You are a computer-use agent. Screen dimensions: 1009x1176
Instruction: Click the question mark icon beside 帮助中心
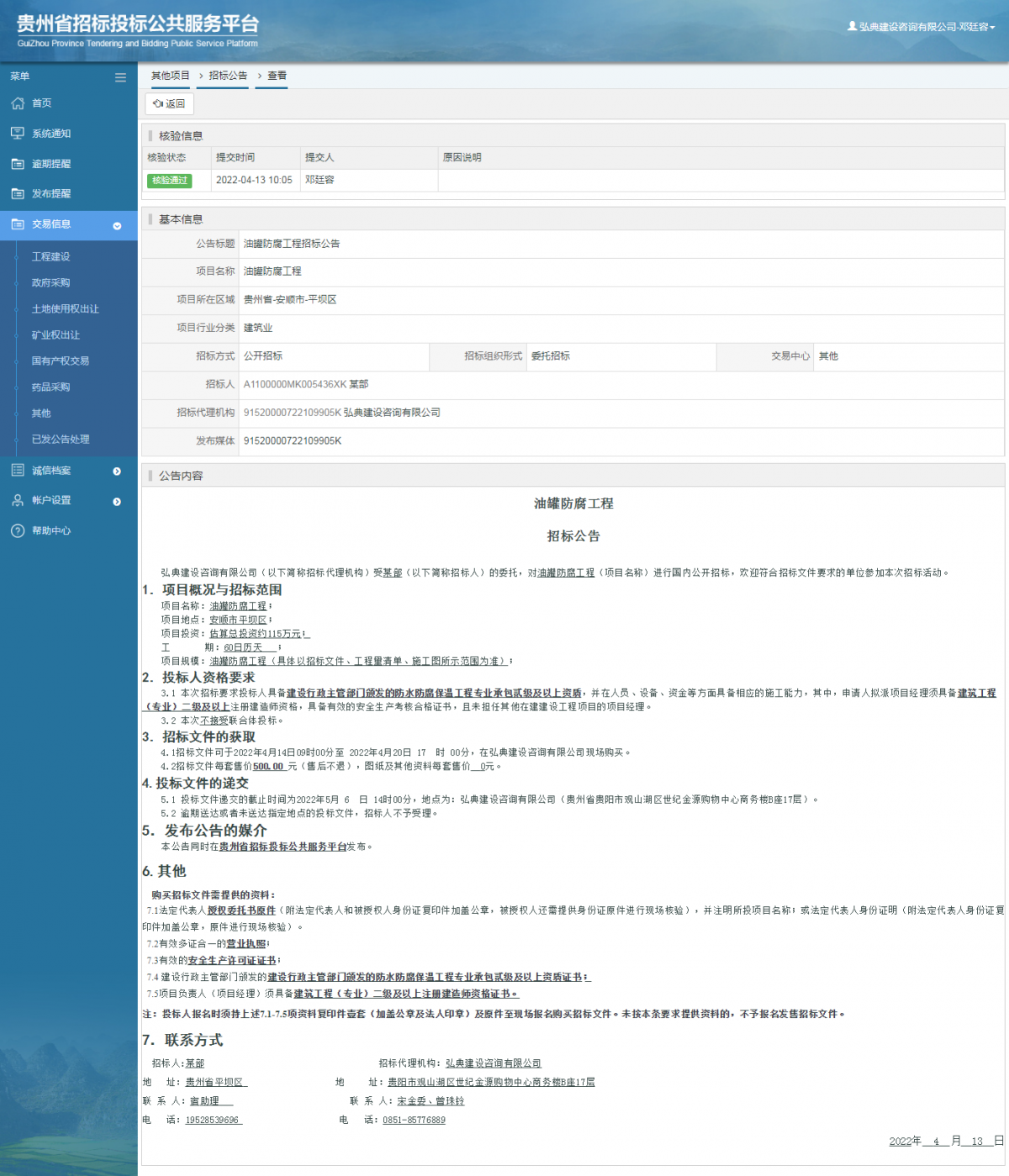coord(18,531)
